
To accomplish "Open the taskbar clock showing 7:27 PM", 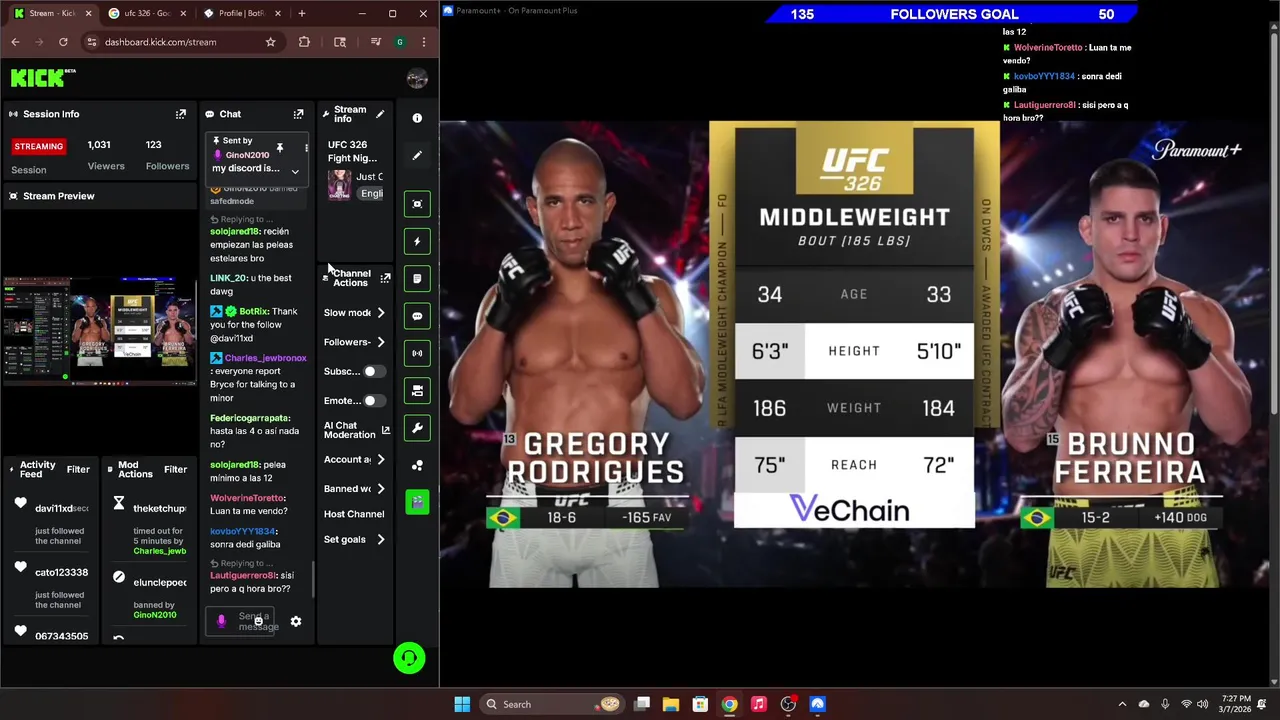I will point(1235,704).
